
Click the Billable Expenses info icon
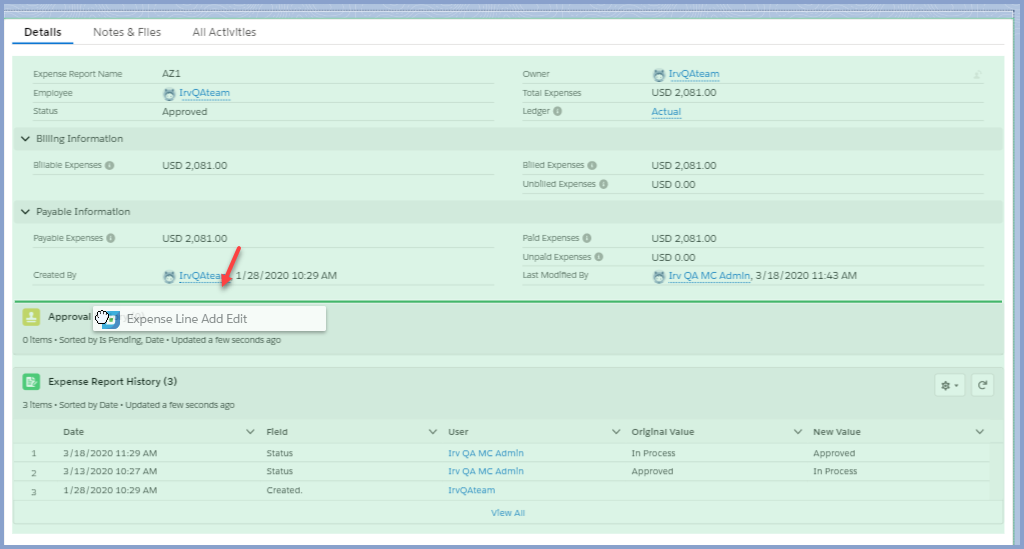tap(110, 165)
